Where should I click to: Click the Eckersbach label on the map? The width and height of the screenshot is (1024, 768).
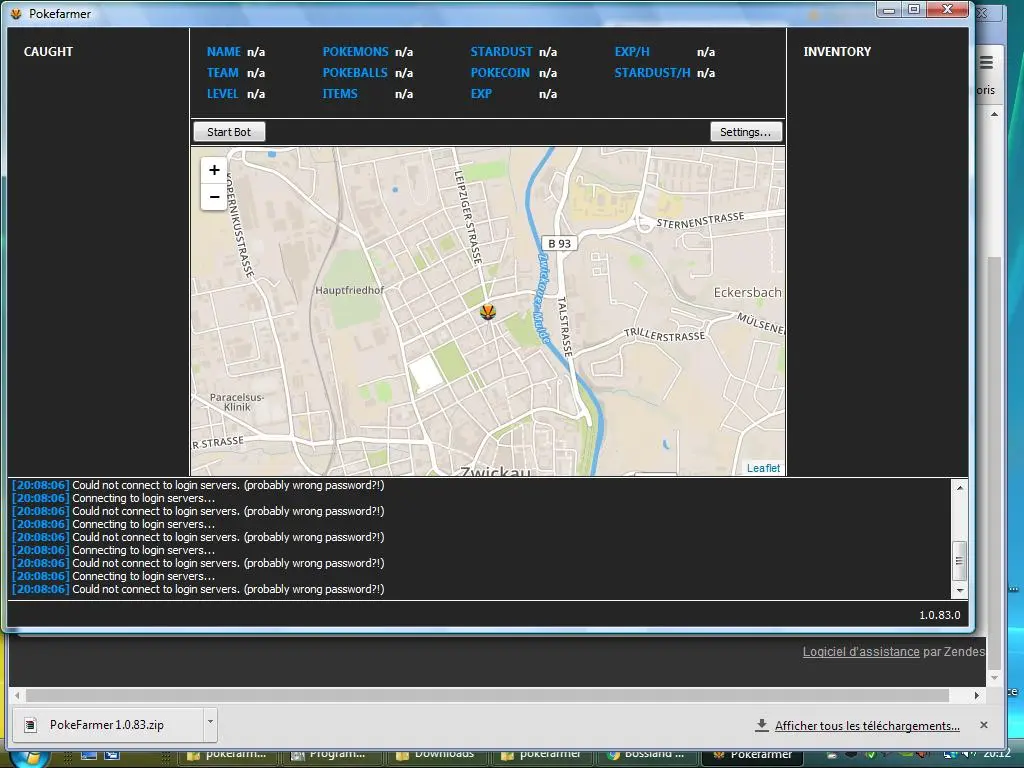point(748,293)
